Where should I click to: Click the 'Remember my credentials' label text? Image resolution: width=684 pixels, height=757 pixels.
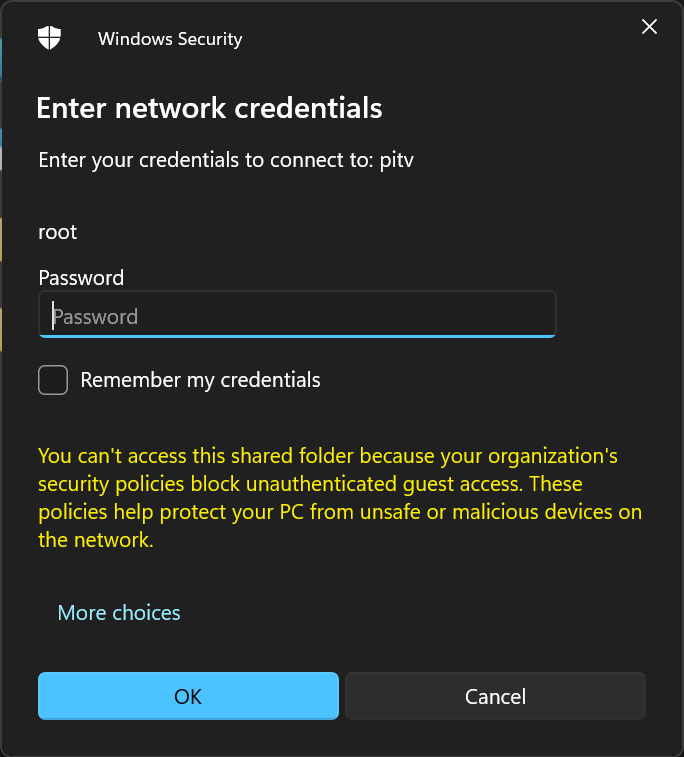pyautogui.click(x=200, y=380)
